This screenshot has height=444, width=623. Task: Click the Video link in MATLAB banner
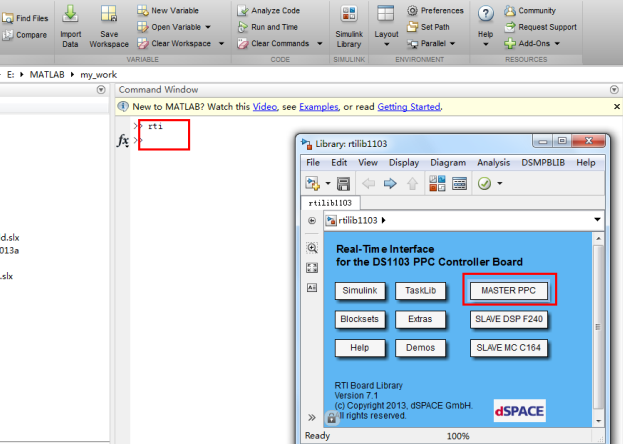(x=265, y=107)
